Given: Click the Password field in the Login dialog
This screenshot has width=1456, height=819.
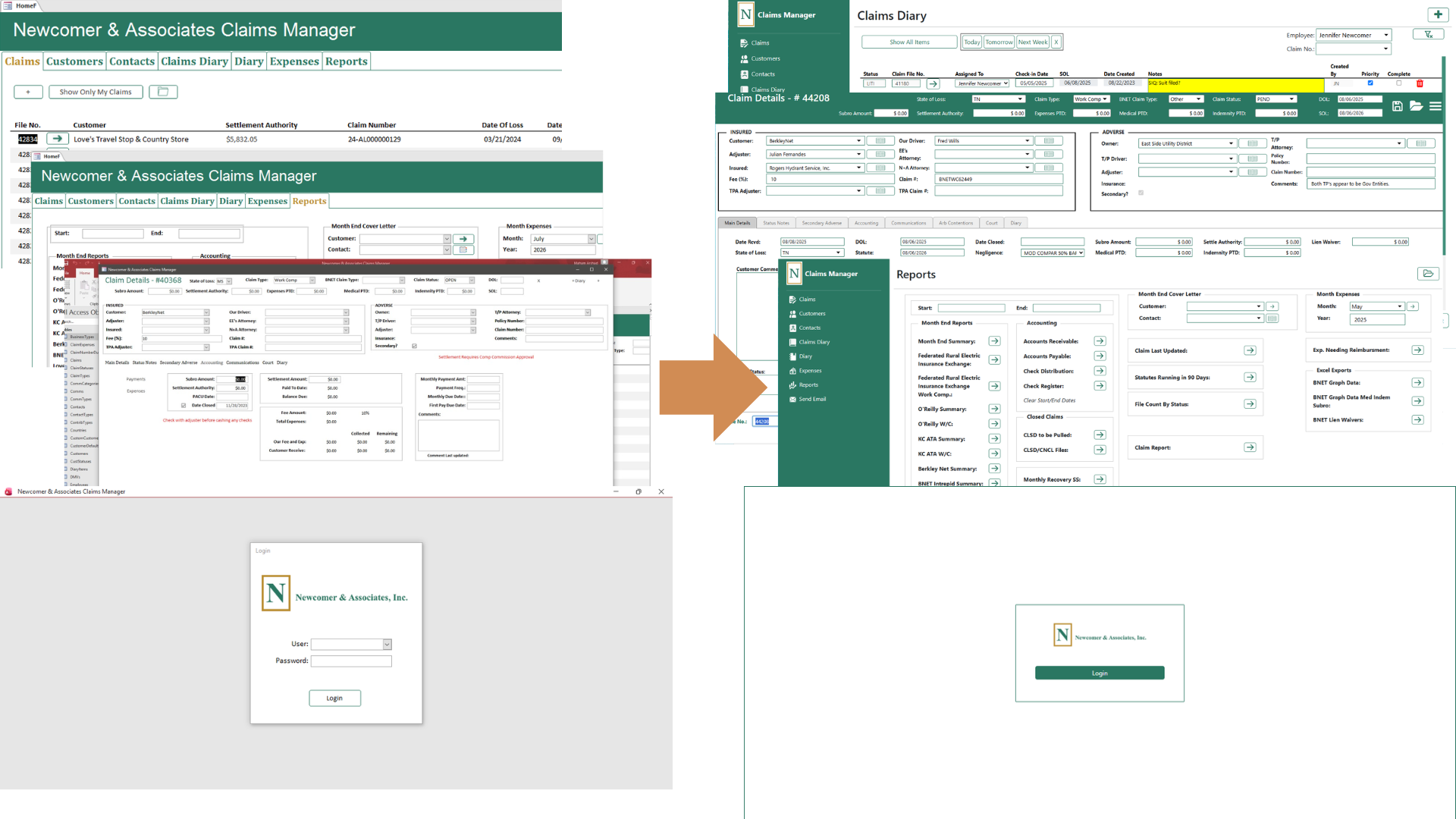Looking at the screenshot, I should (x=351, y=661).
